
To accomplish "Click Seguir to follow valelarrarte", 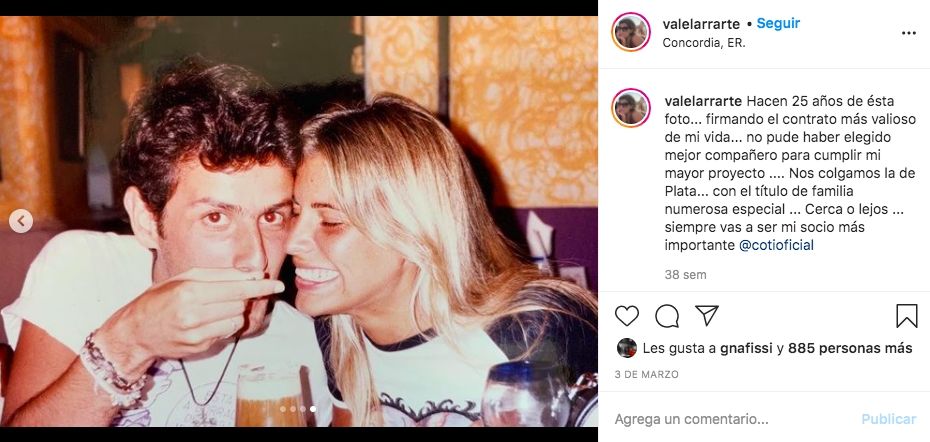I will (778, 23).
